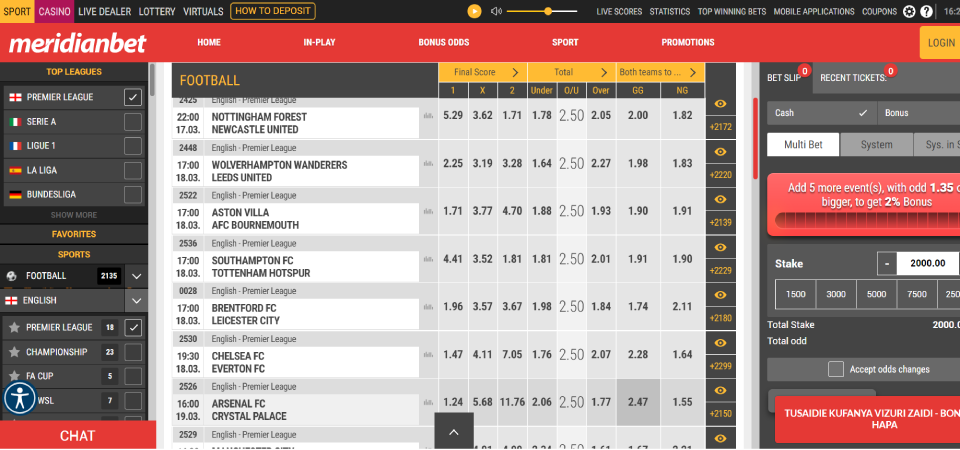Click the red page scrollbar
This screenshot has width=960, height=450.
(x=756, y=138)
